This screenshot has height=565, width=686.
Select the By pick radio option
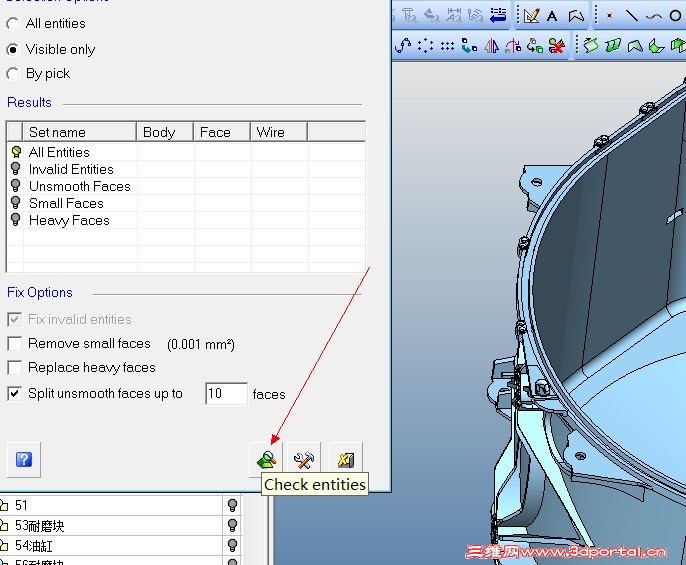click(13, 74)
